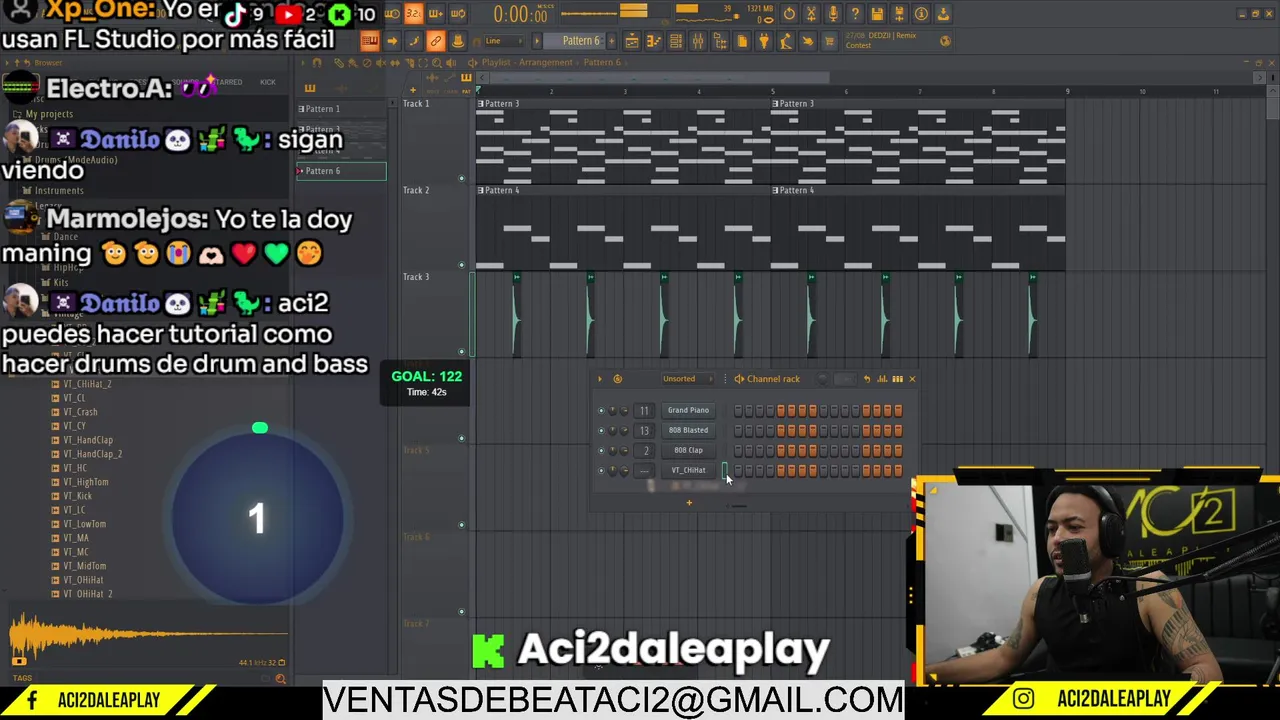The image size is (1280, 720).
Task: Select VT_Crash sample in browser
Action: click(x=81, y=412)
